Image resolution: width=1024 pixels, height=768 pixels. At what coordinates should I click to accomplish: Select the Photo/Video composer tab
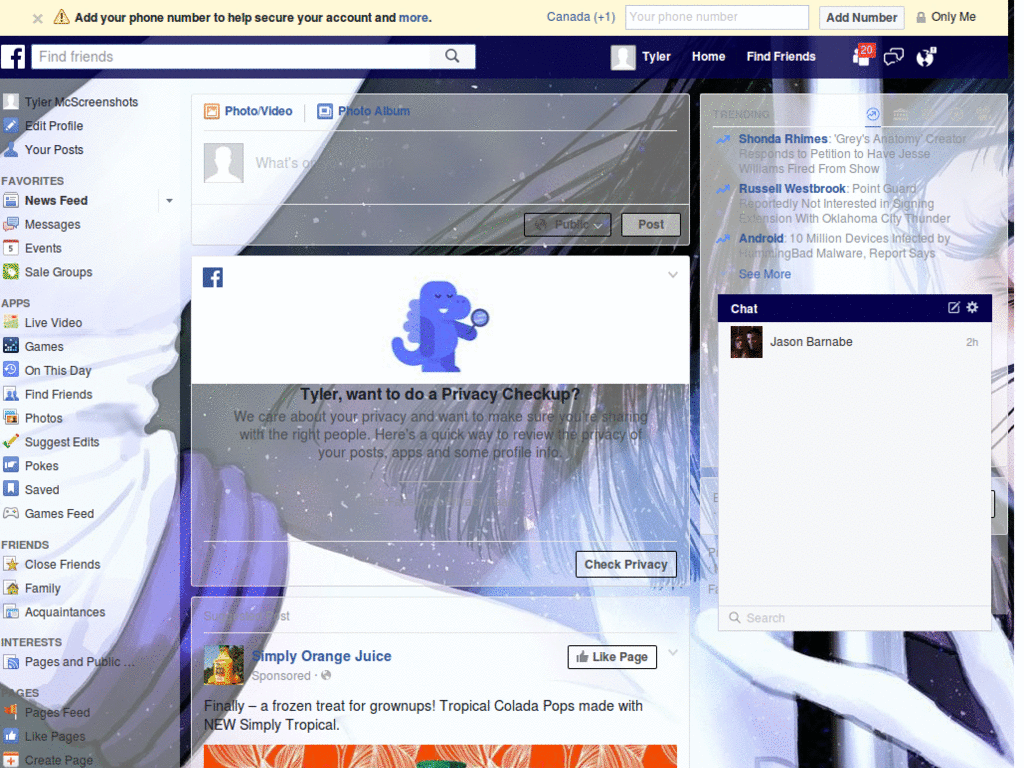(x=248, y=112)
